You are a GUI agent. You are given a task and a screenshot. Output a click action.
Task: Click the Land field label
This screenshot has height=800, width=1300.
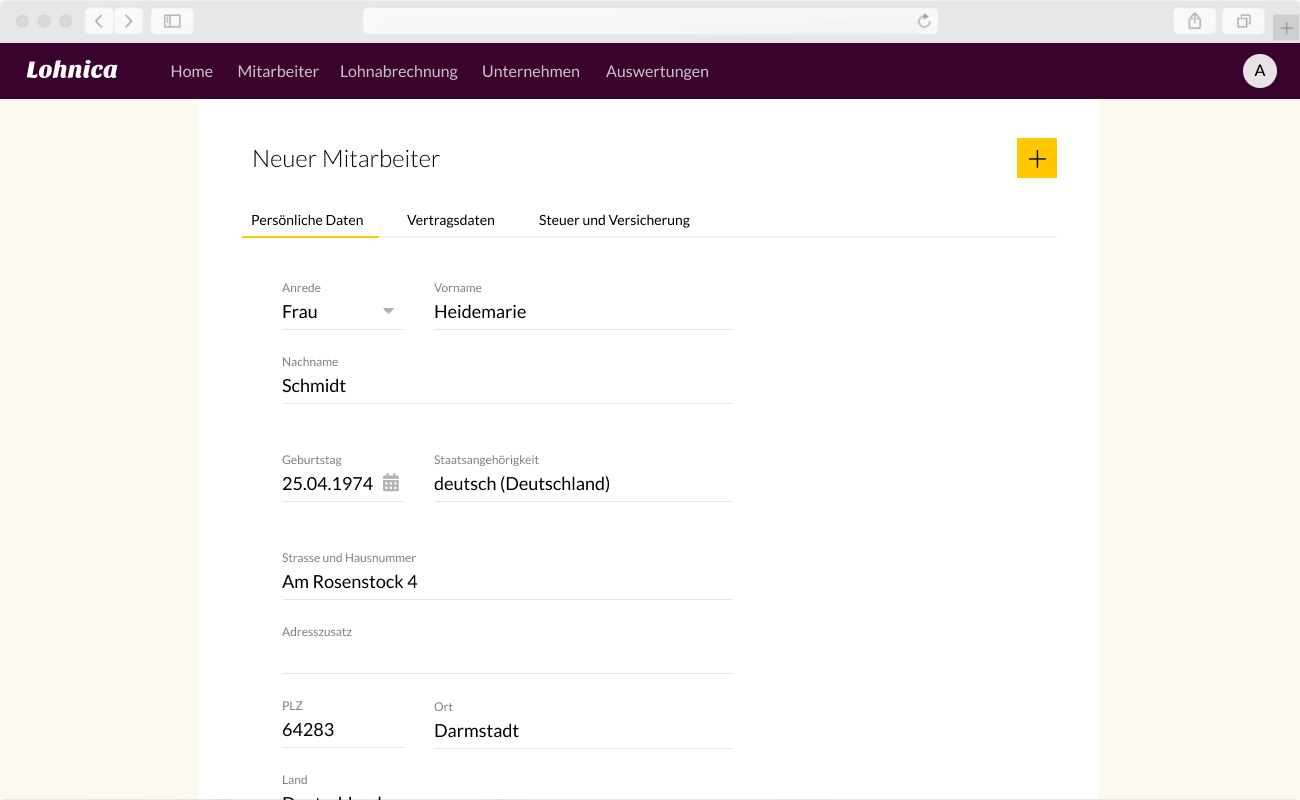[x=295, y=780]
